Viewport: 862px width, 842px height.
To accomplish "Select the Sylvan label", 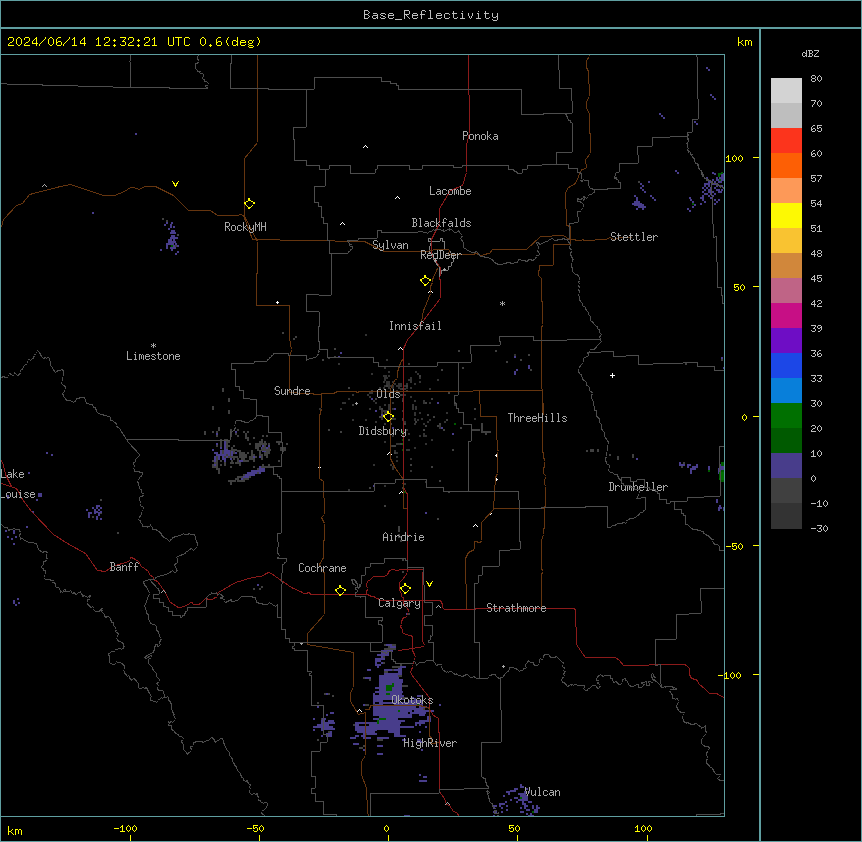I will tap(390, 245).
